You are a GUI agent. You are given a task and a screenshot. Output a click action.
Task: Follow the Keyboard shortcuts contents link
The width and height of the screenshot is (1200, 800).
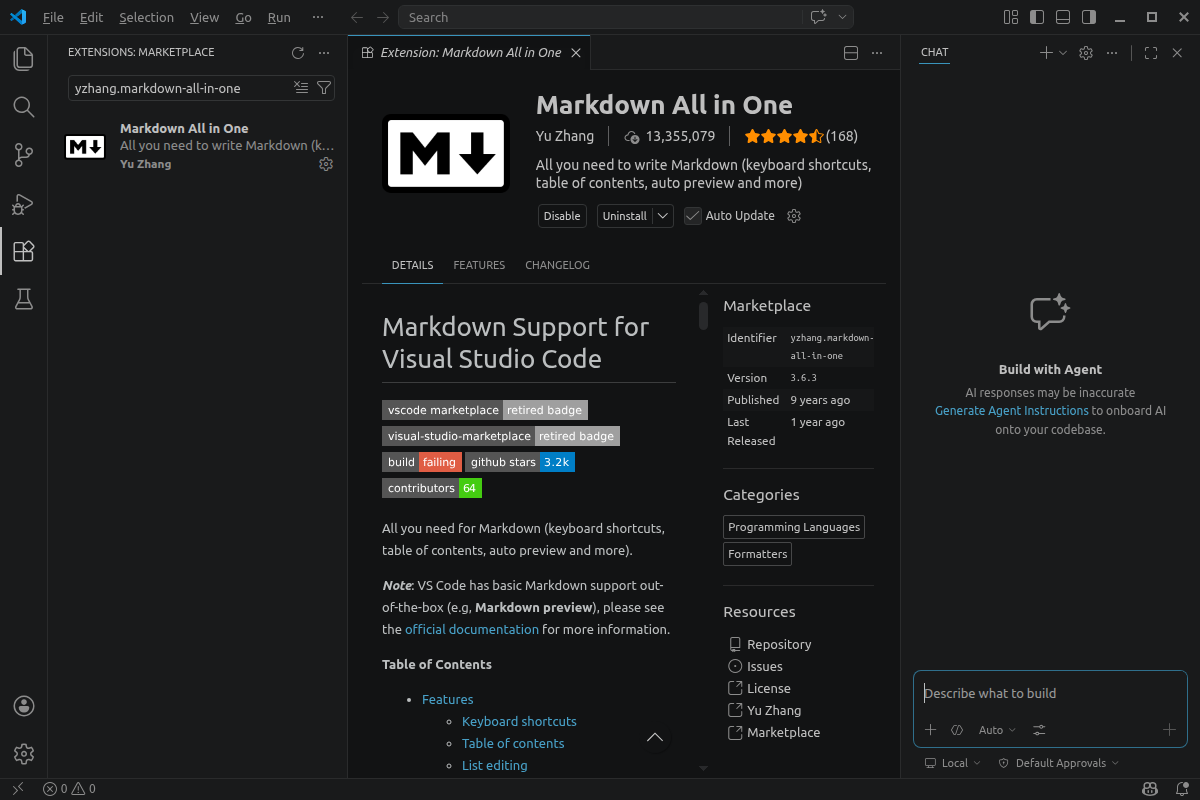pyautogui.click(x=519, y=721)
